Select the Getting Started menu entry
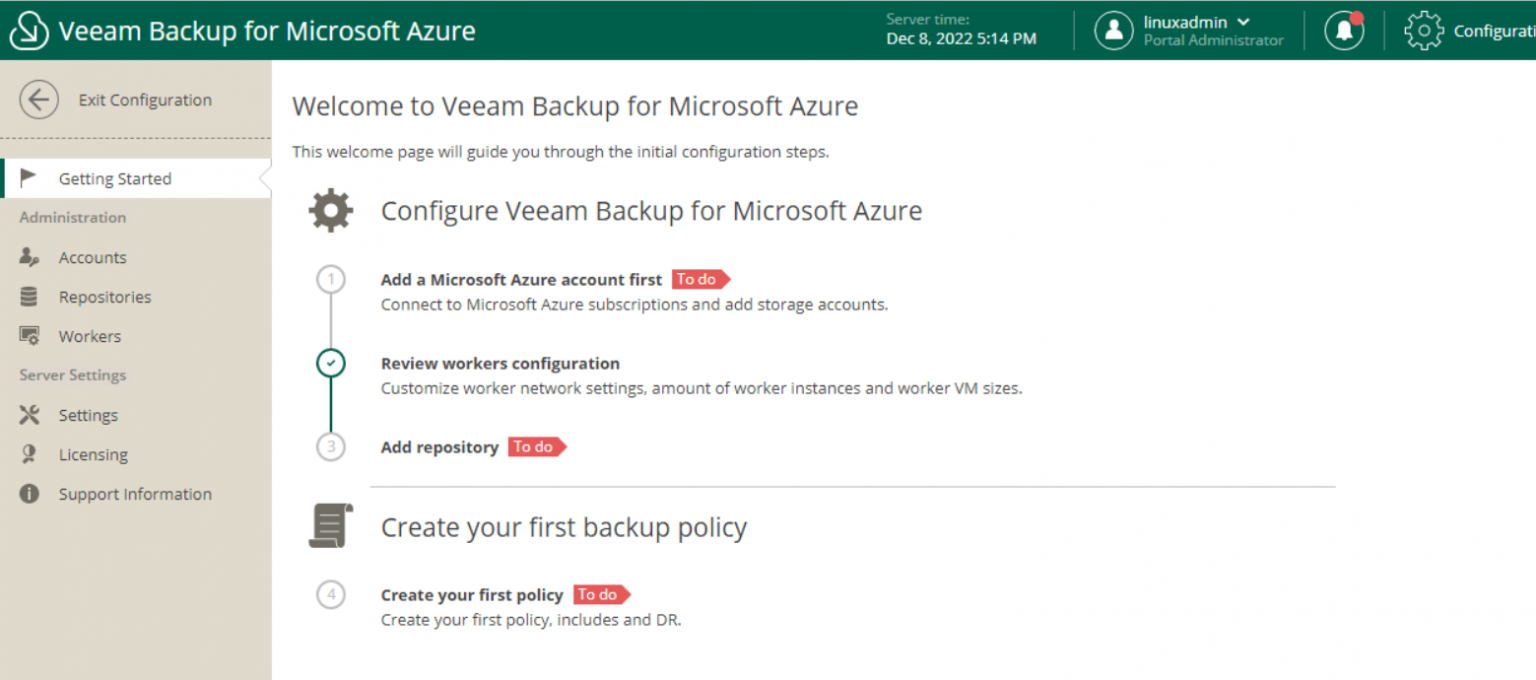 coord(115,178)
